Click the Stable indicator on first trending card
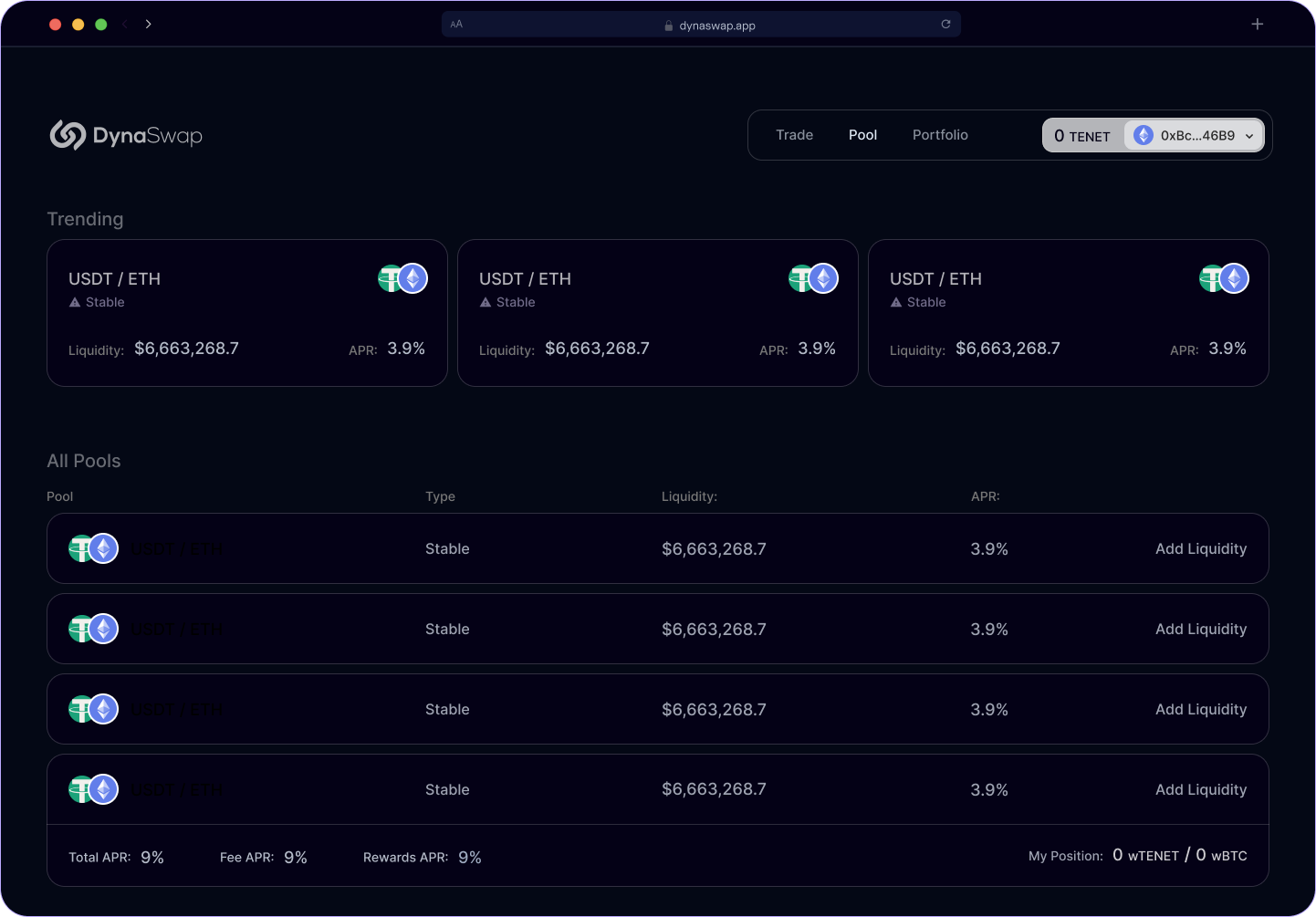Image resolution: width=1316 pixels, height=917 pixels. [x=96, y=302]
